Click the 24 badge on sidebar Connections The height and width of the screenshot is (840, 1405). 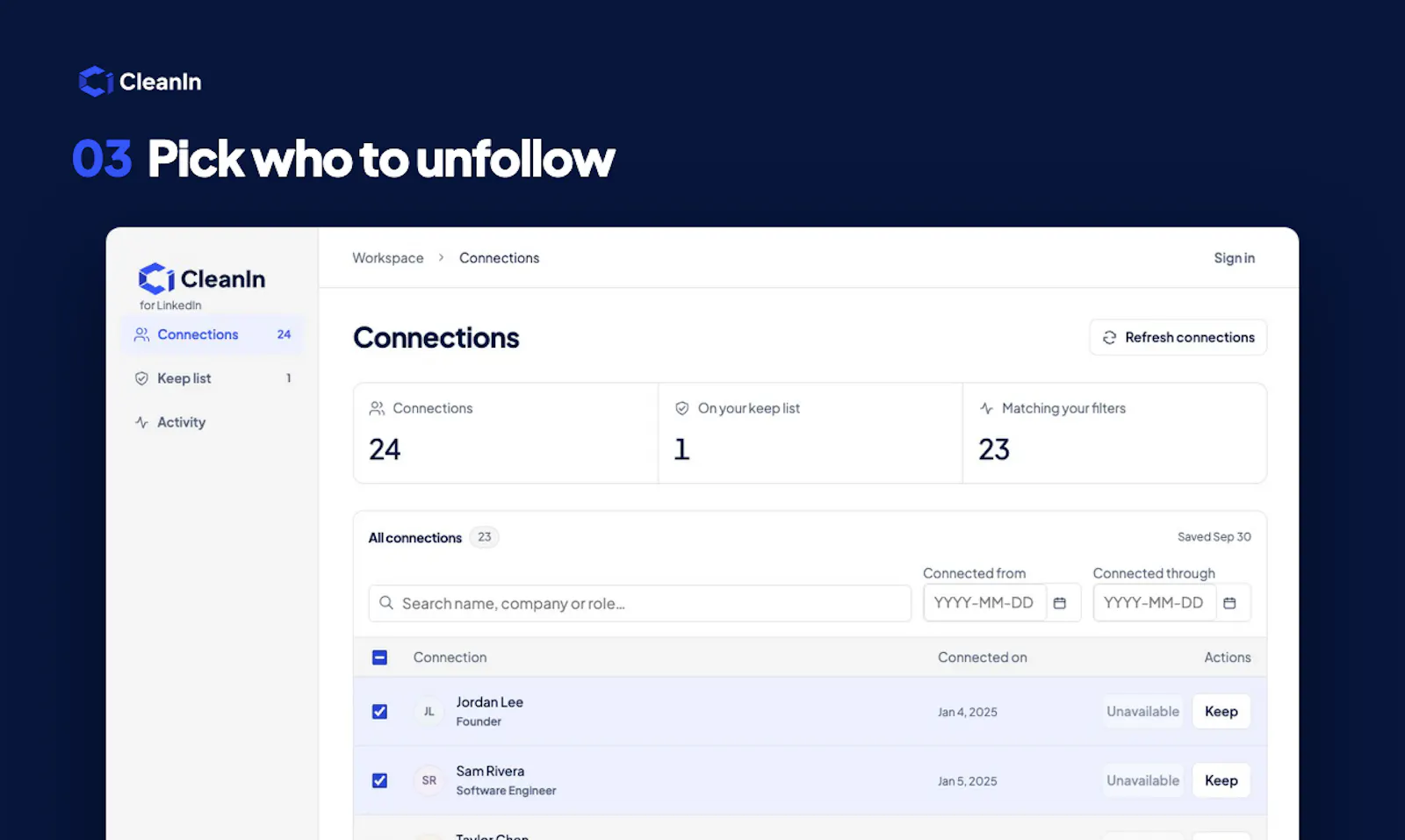point(284,334)
